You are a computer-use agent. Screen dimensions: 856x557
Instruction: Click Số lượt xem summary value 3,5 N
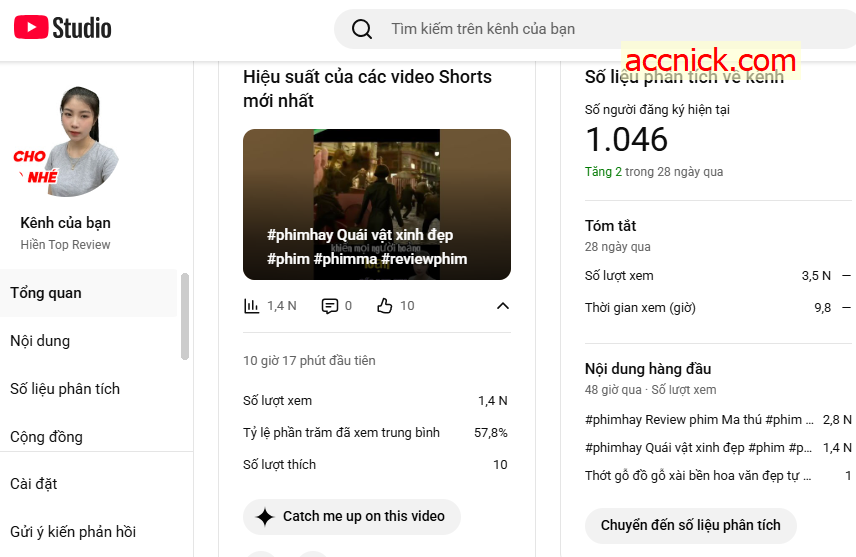[816, 276]
